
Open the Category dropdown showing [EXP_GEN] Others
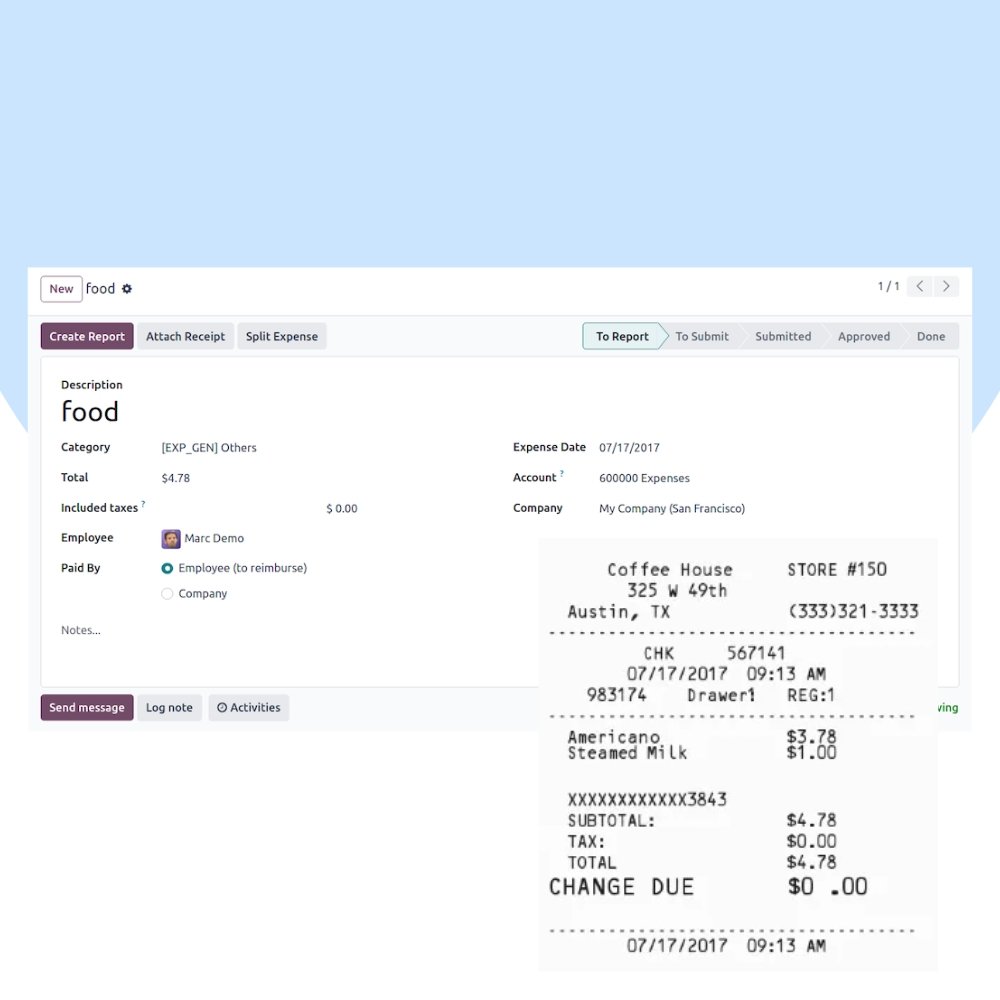[209, 447]
